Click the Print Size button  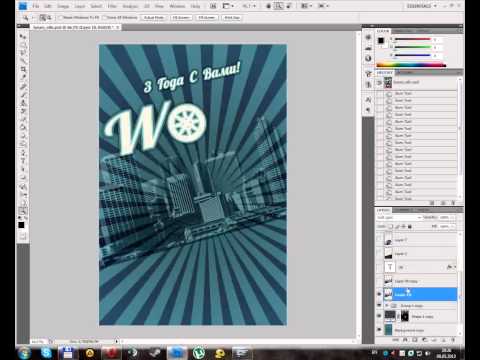[x=232, y=17]
